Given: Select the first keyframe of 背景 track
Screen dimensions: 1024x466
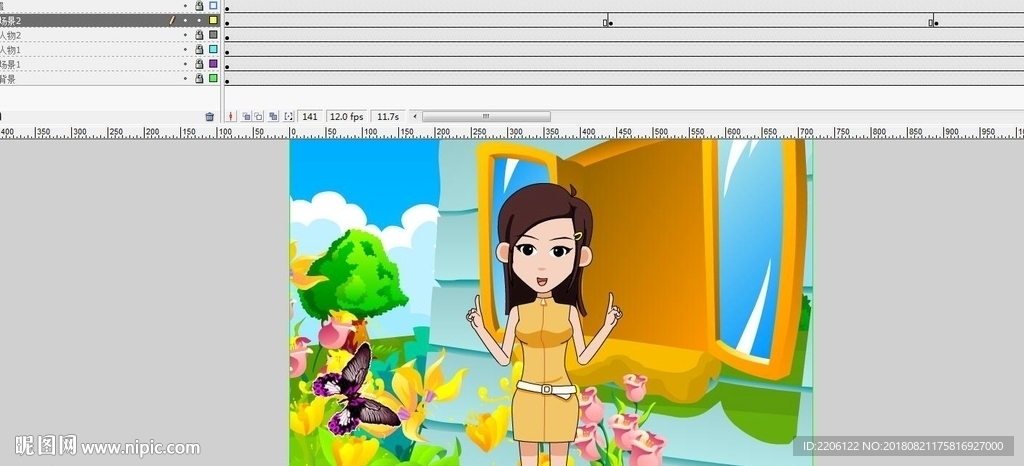Looking at the screenshot, I should pos(227,81).
